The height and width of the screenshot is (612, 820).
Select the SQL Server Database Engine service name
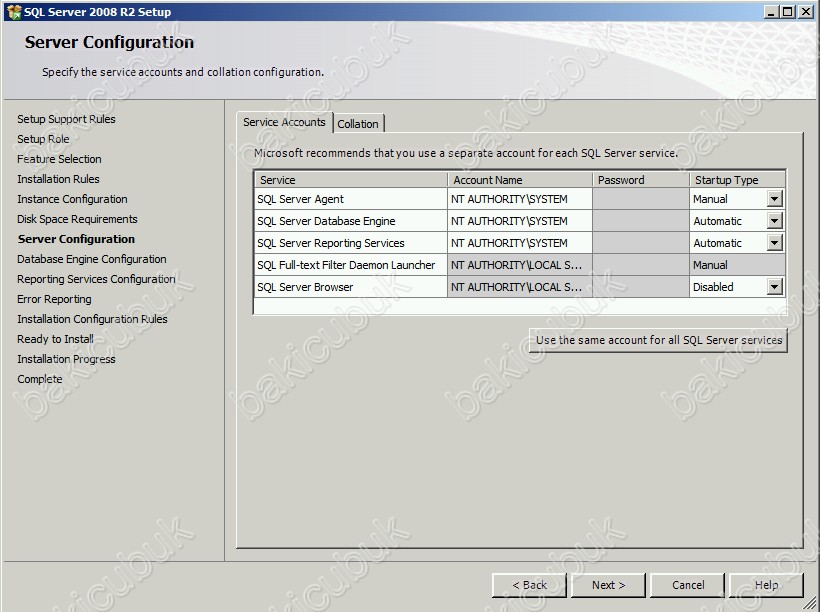click(x=326, y=221)
